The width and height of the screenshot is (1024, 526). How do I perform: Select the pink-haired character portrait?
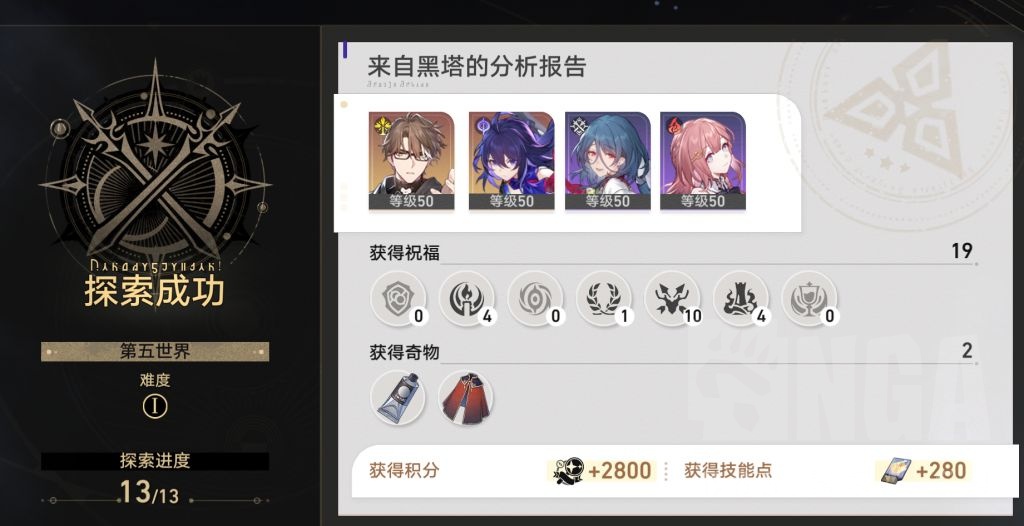703,161
